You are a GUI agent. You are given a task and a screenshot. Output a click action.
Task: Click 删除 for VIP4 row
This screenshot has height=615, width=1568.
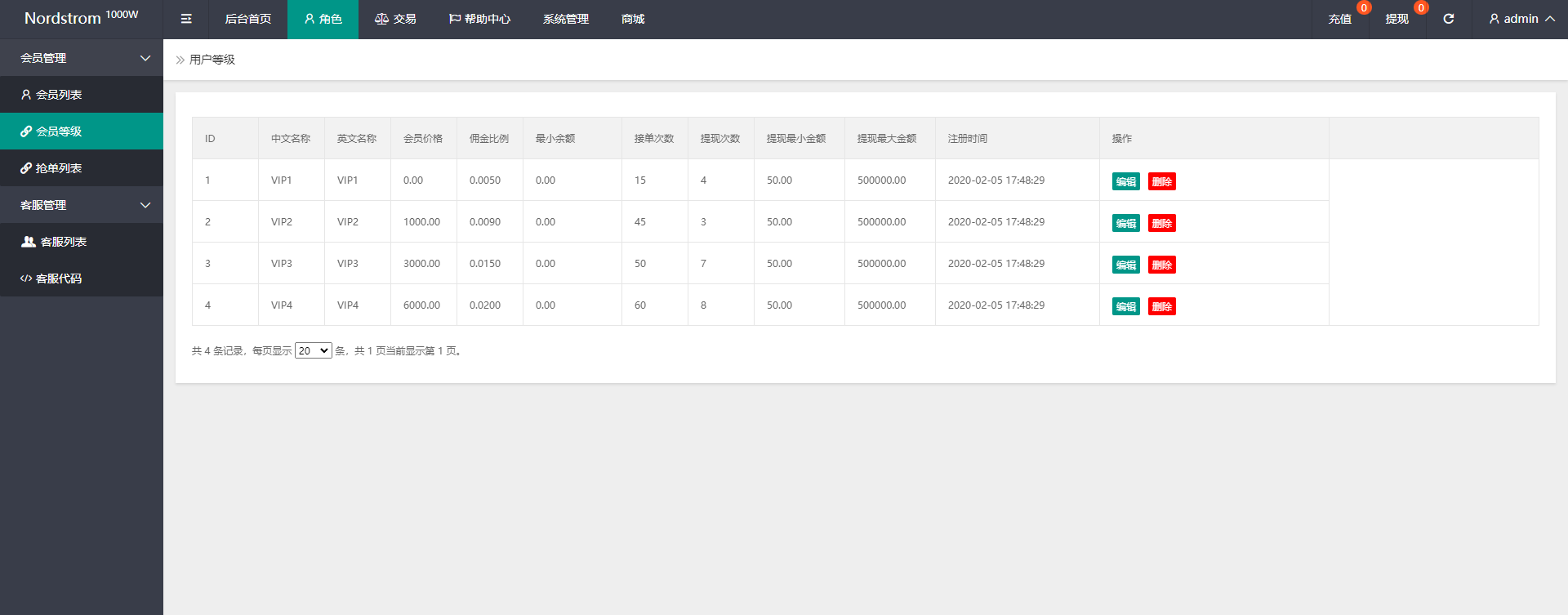[1162, 306]
